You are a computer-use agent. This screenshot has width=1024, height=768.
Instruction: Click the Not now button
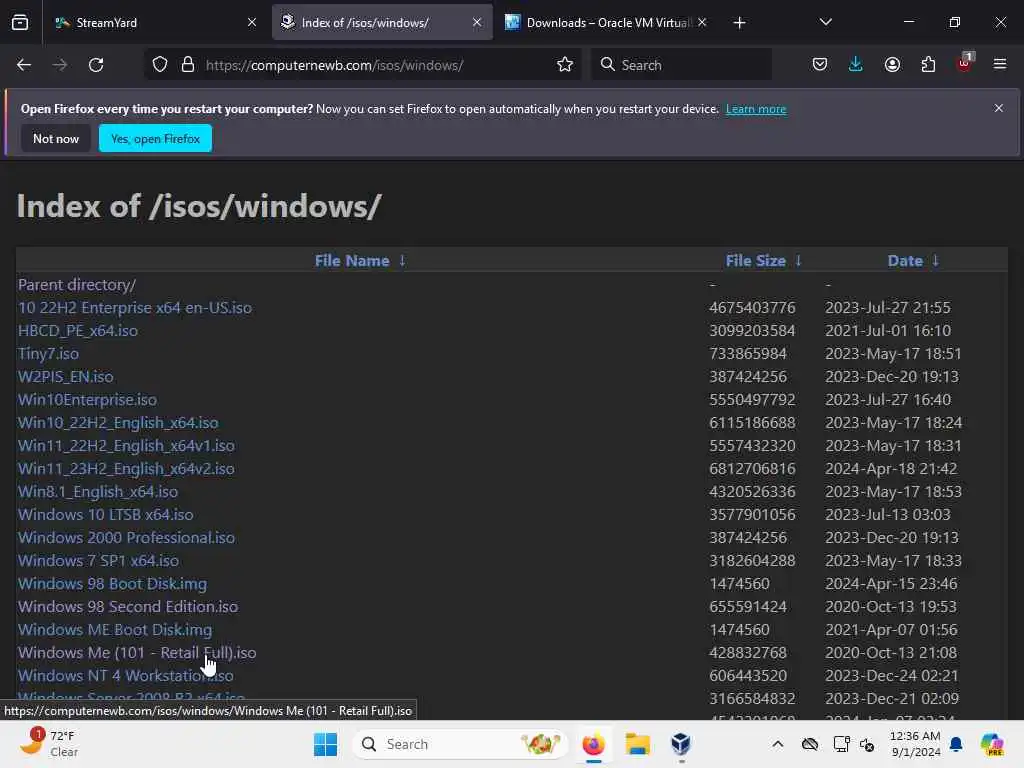[x=56, y=138]
